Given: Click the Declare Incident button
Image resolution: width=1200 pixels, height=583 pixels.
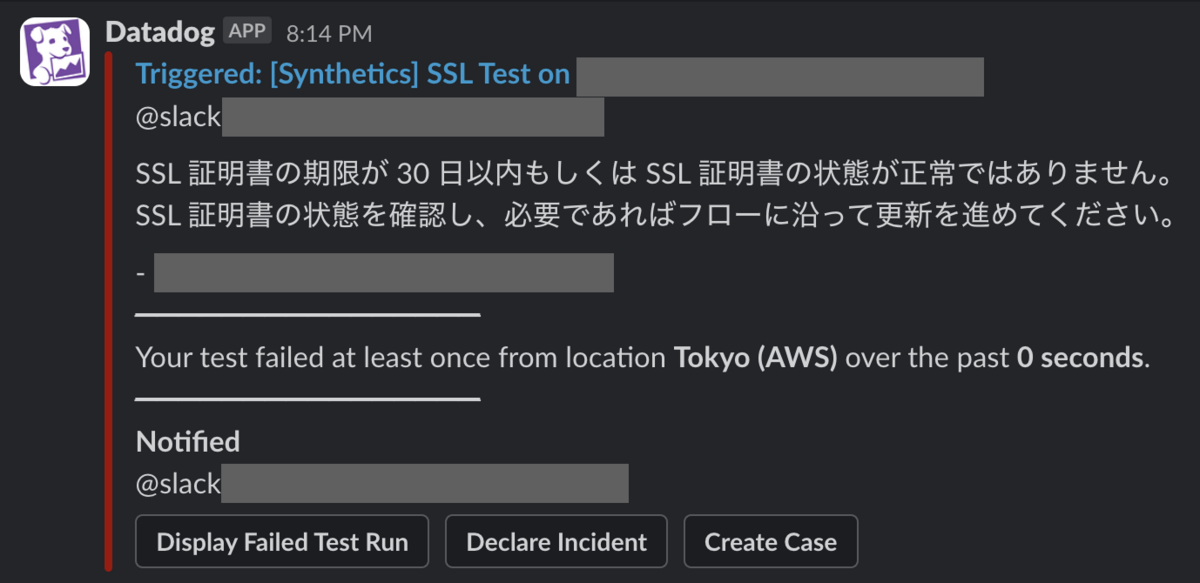Looking at the screenshot, I should pos(556,542).
